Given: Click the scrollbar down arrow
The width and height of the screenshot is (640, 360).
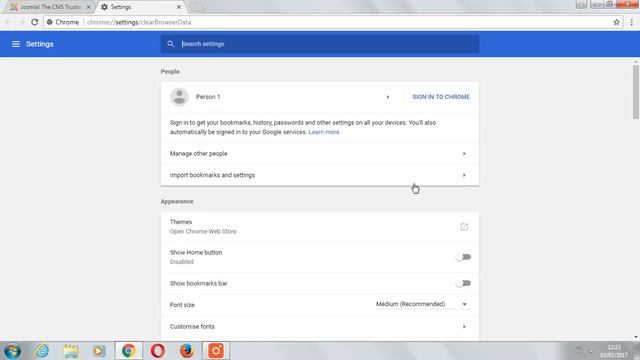Looking at the screenshot, I should [x=636, y=337].
